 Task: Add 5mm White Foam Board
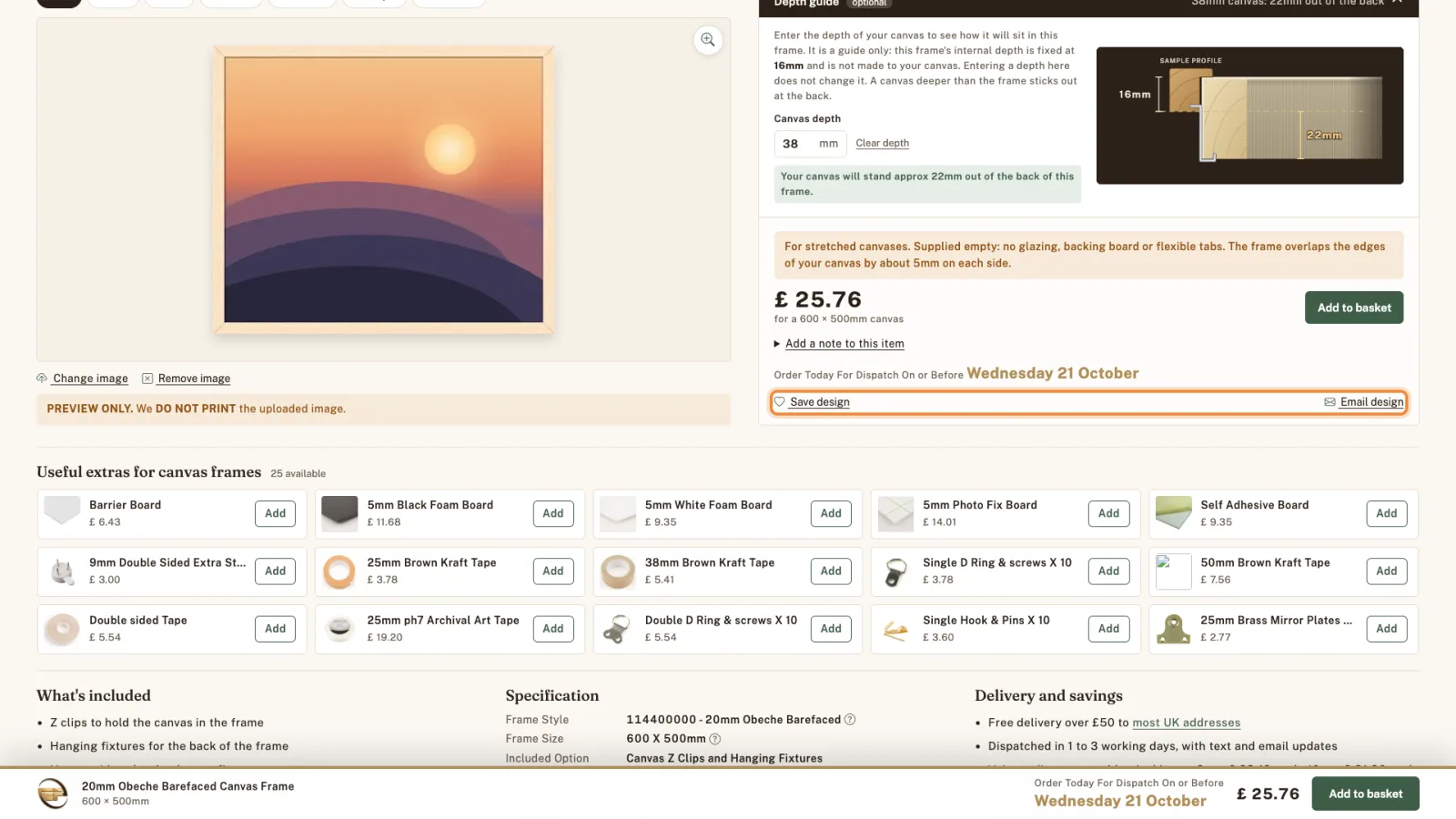[x=831, y=513]
